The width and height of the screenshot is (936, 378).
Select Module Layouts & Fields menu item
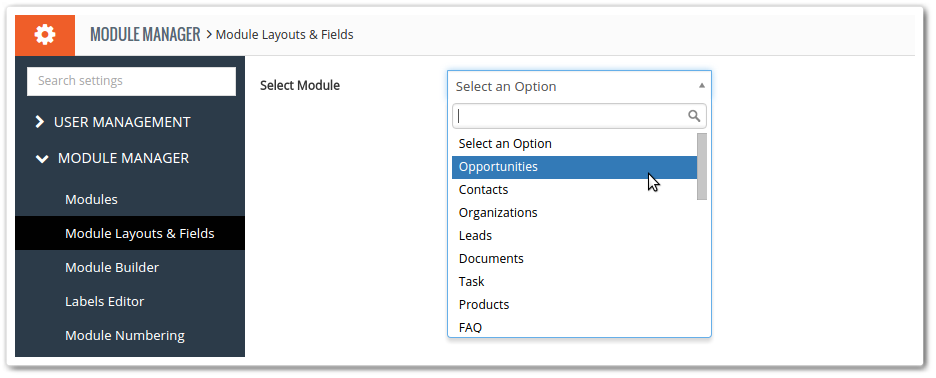tap(130, 233)
